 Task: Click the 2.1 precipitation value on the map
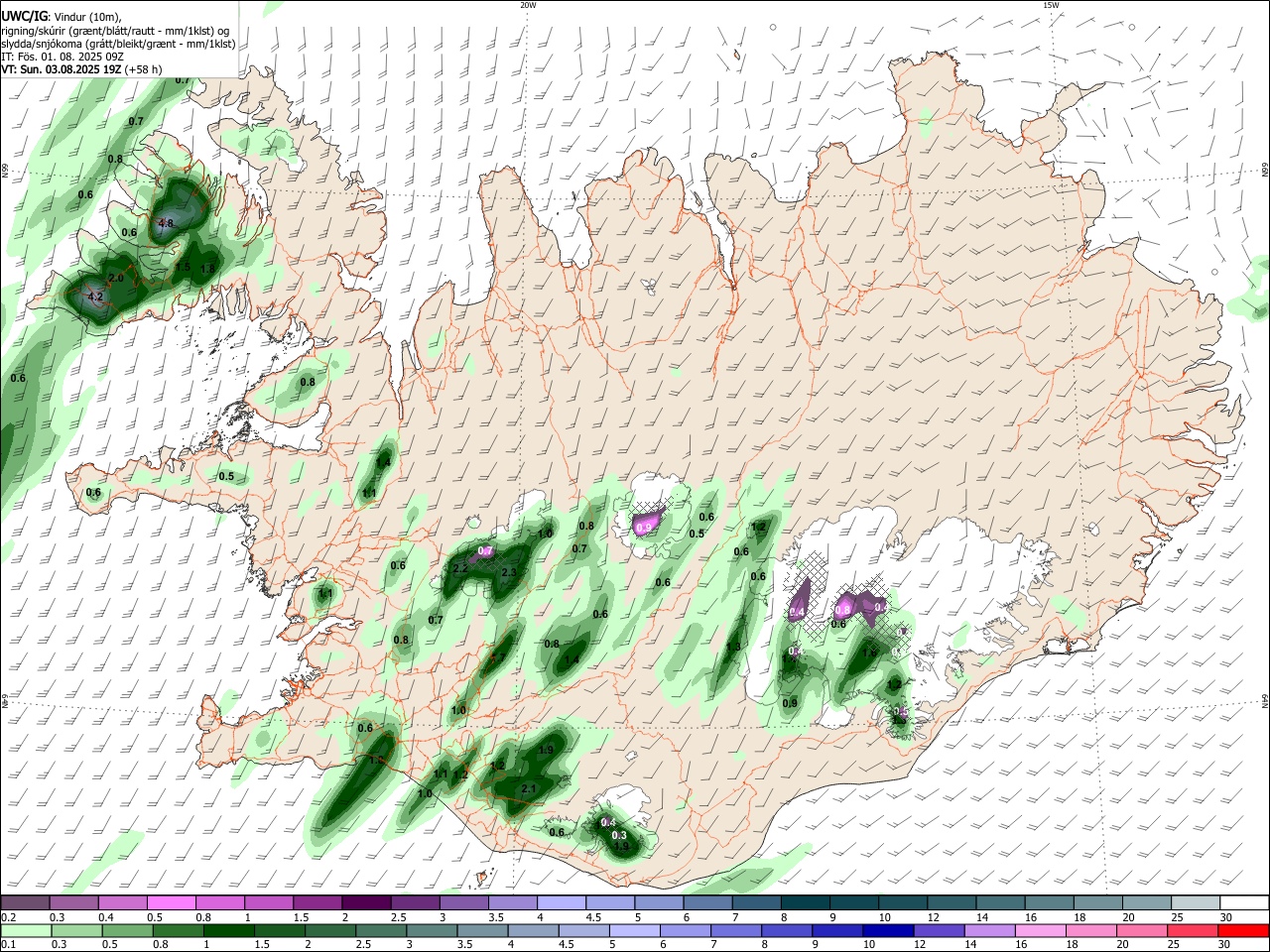pos(529,789)
